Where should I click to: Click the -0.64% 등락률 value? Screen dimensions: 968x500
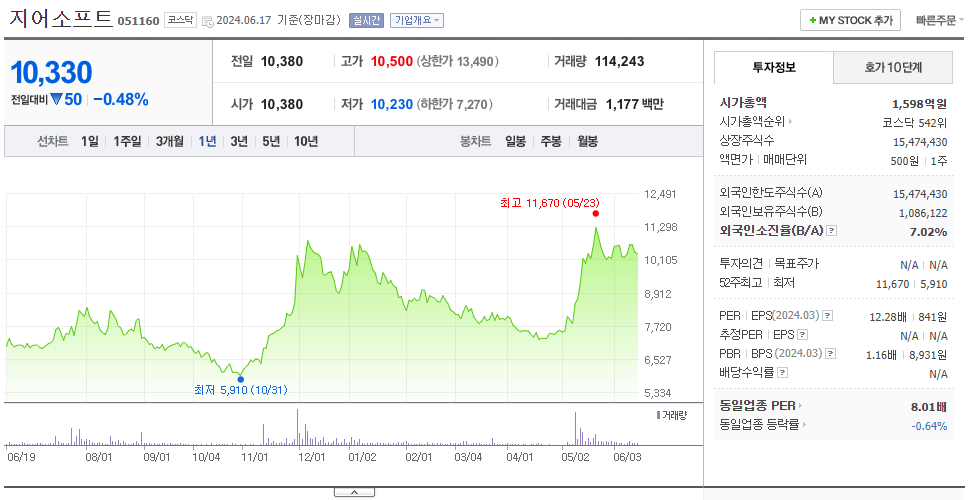coord(929,426)
